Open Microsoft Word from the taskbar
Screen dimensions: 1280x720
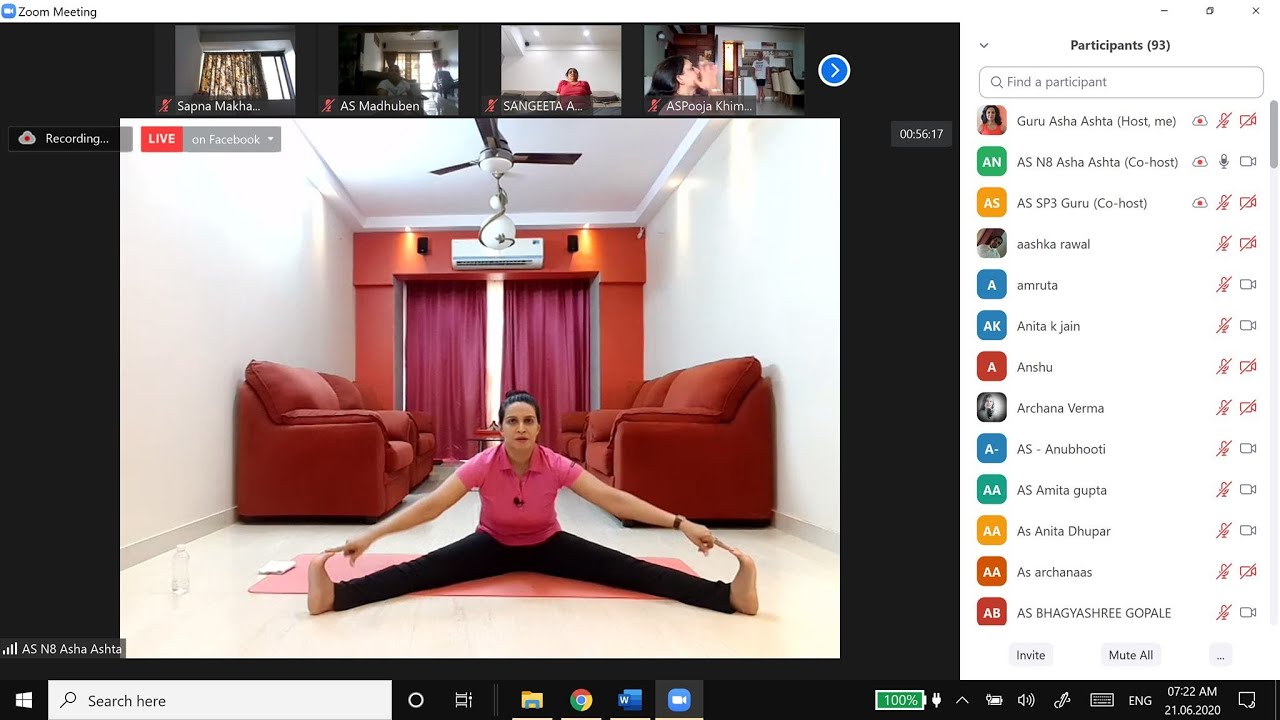[630, 700]
